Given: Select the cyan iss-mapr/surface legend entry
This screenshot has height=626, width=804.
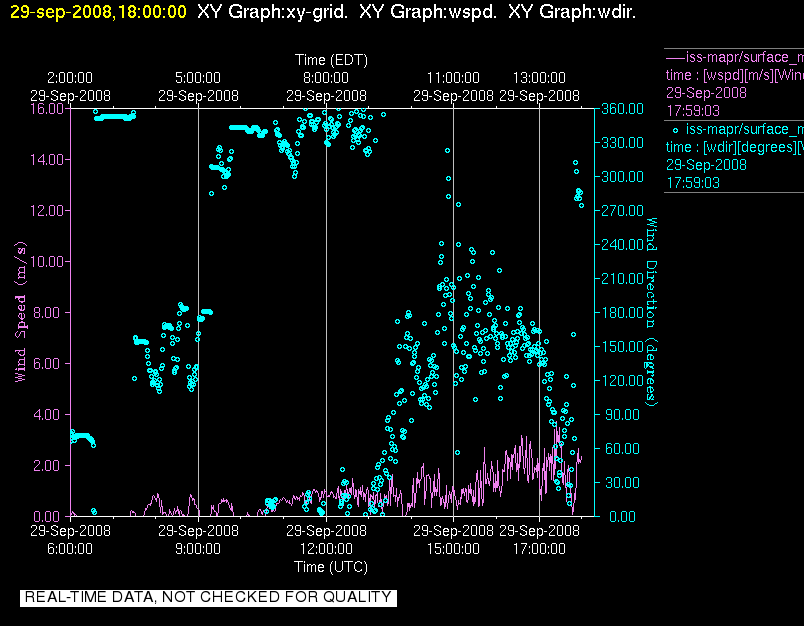Looking at the screenshot, I should 745,129.
